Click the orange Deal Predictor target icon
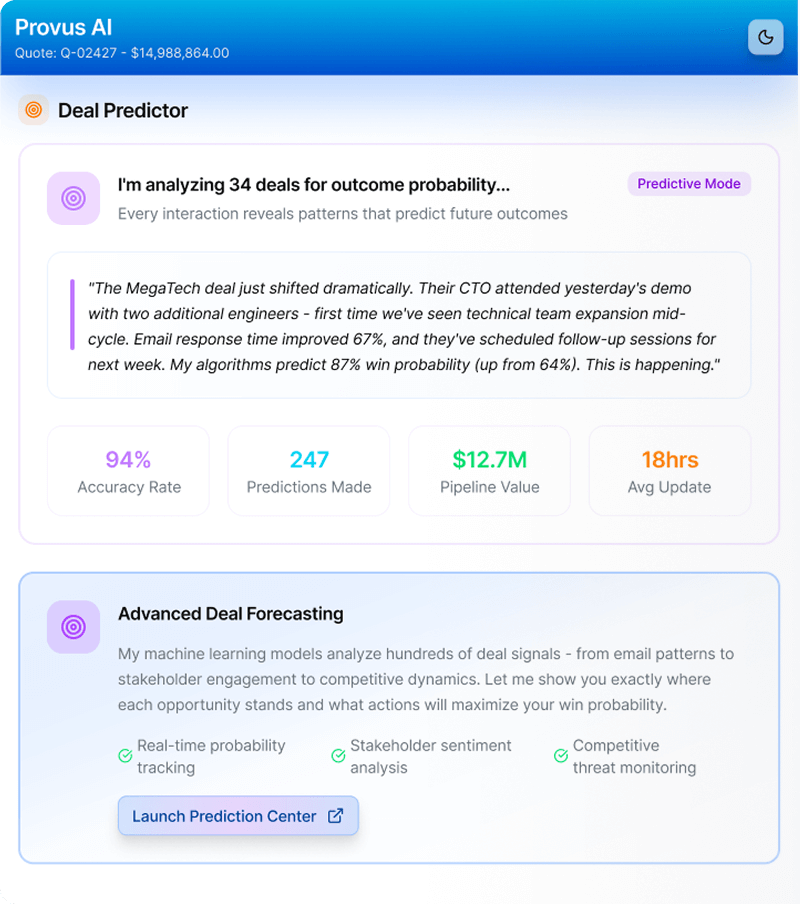Screen dimensions: 800x904 (x=33, y=110)
